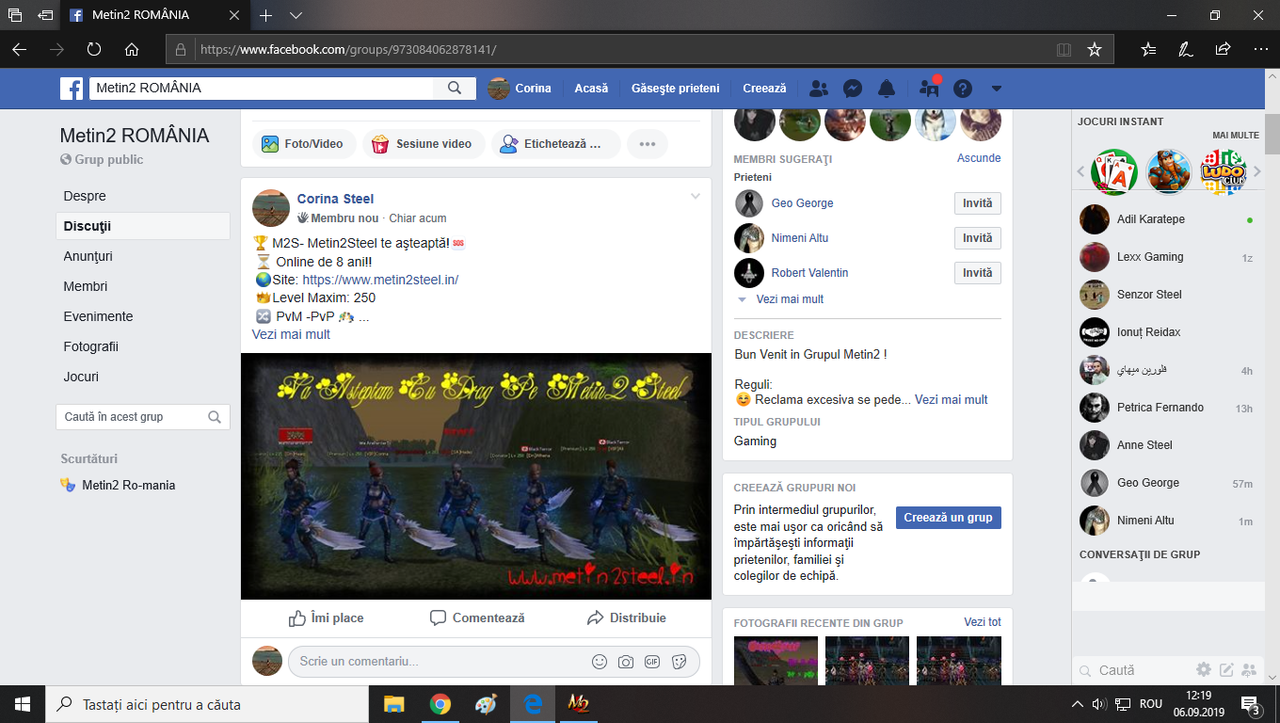1280x723 pixels.
Task: Open chat with Lexx Gaming
Action: point(1168,257)
